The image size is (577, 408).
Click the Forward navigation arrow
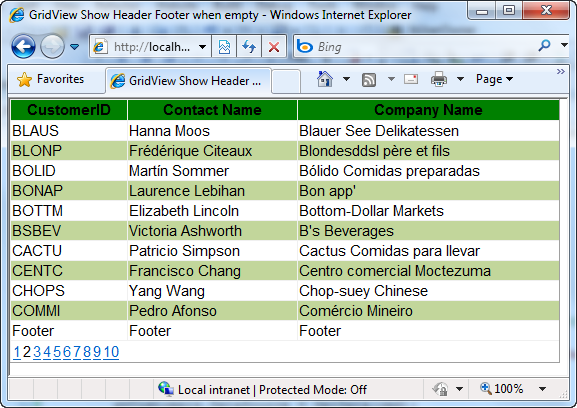52,46
